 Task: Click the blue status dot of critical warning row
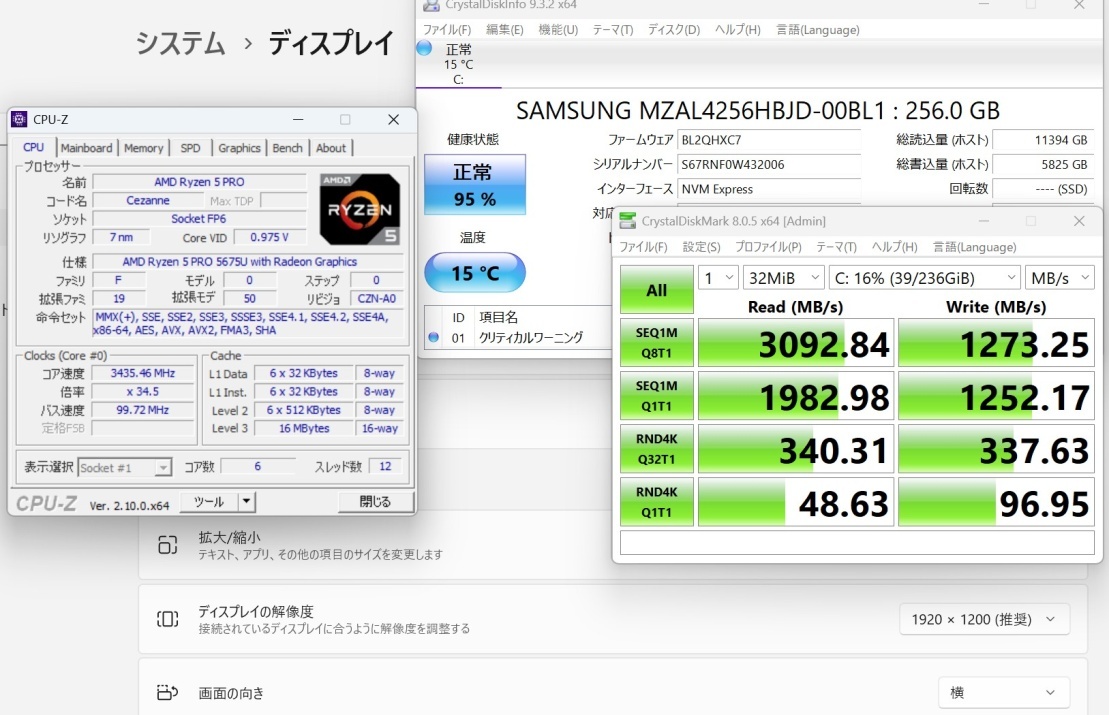pyautogui.click(x=434, y=337)
